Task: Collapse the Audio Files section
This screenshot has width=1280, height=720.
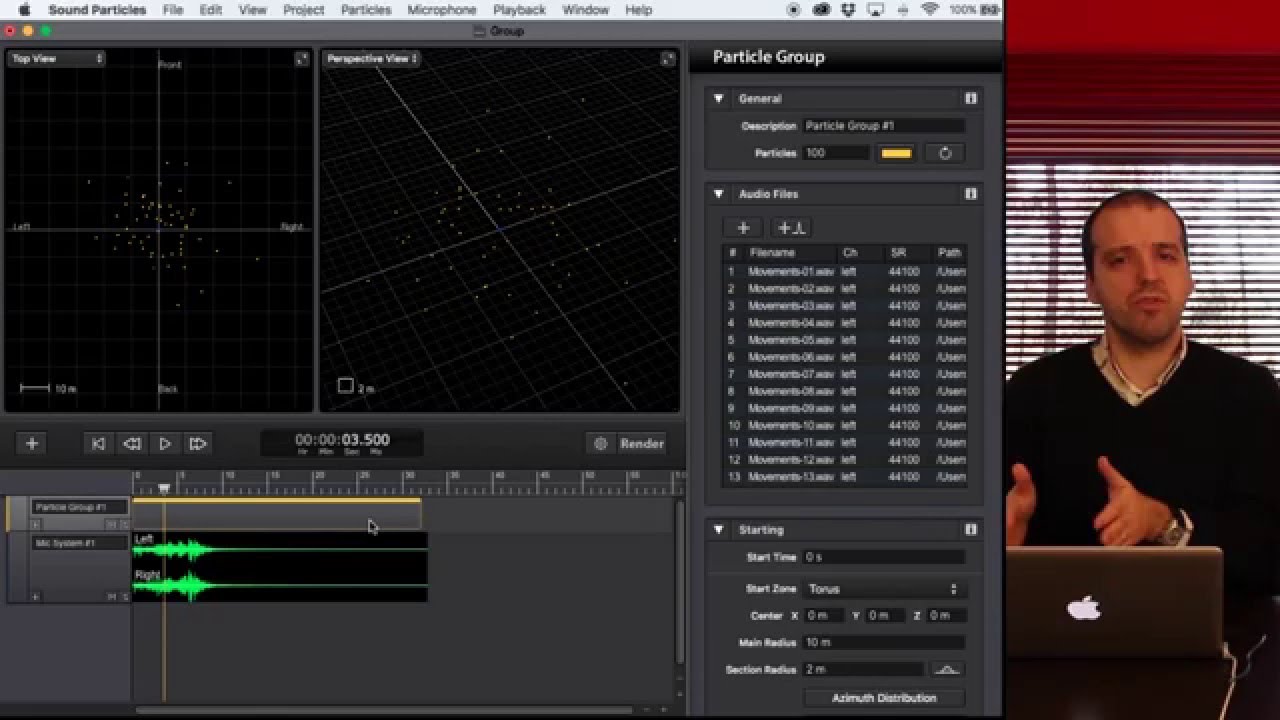Action: (x=718, y=194)
